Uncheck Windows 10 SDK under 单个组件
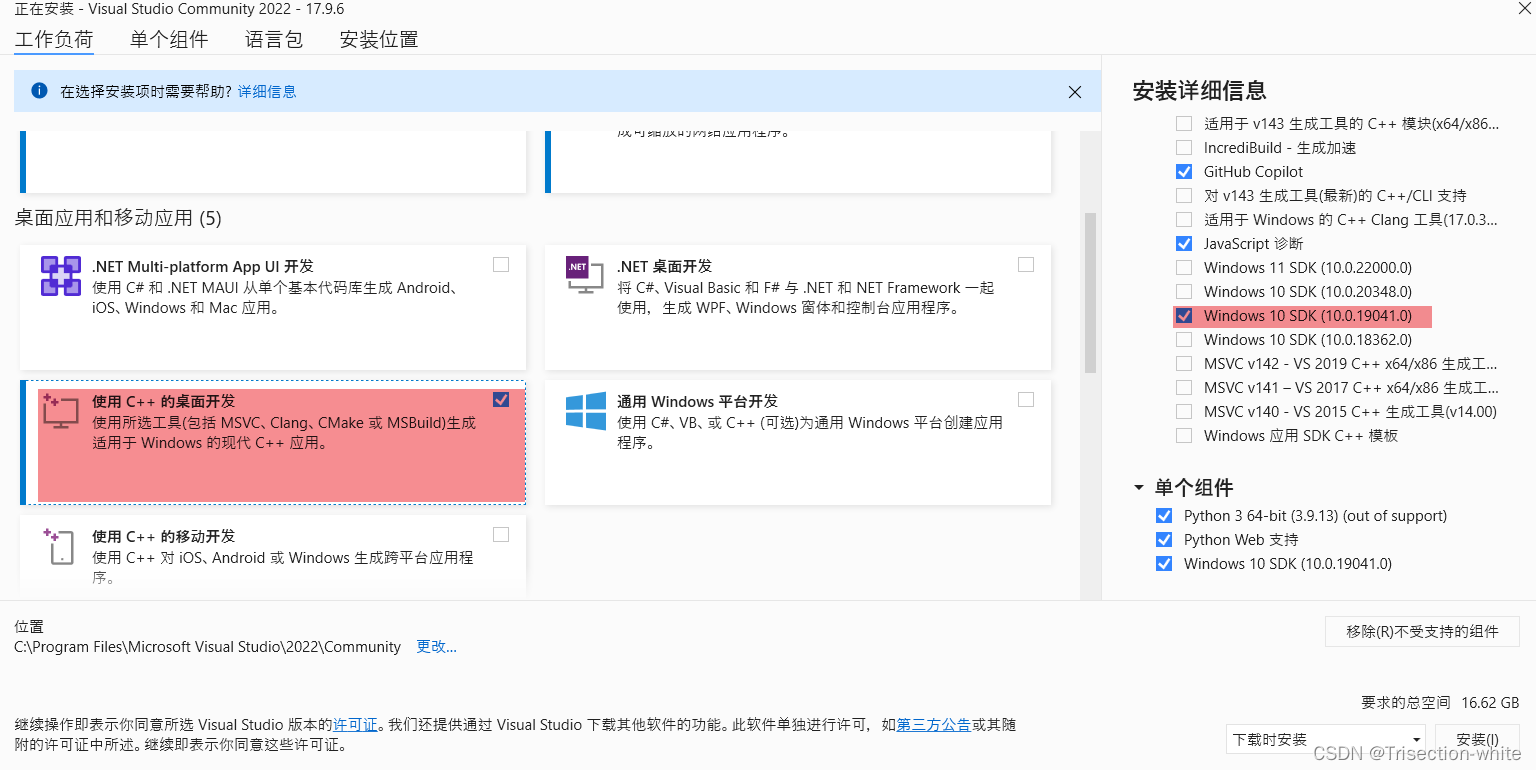The width and height of the screenshot is (1536, 770). [x=1164, y=564]
